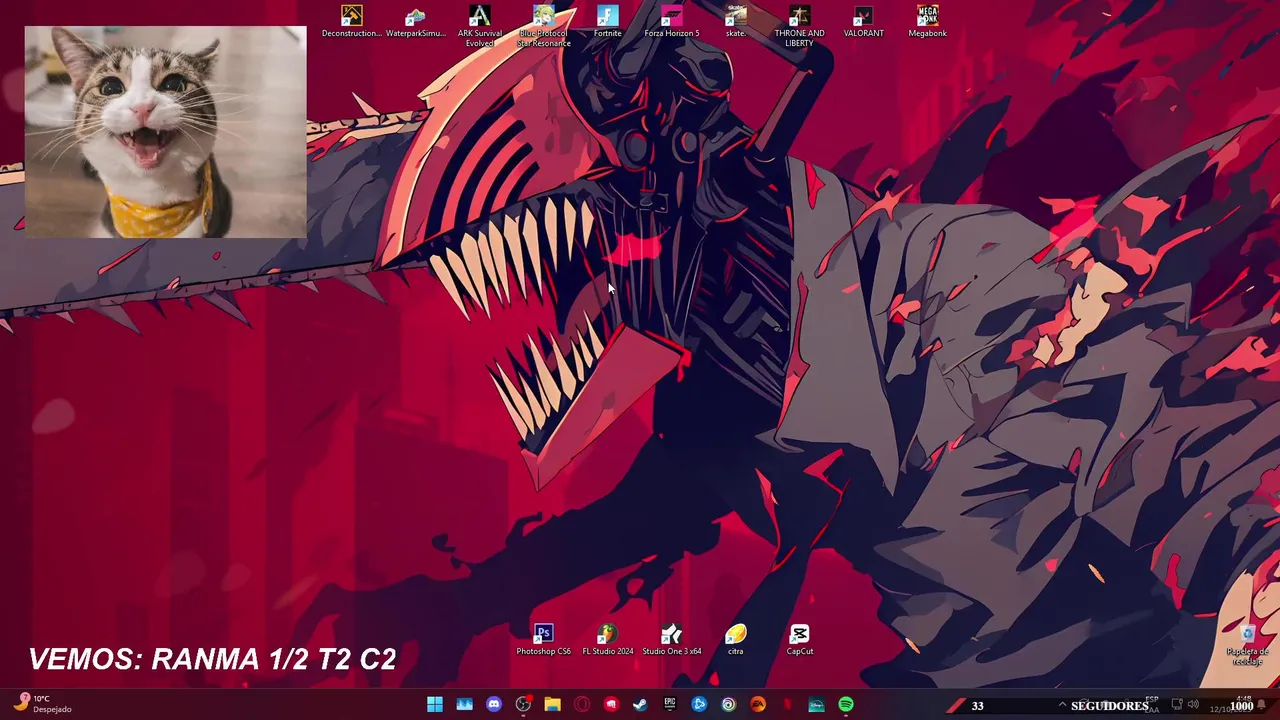Open the taskbar icon next to Start
The height and width of the screenshot is (720, 1280).
tap(464, 704)
